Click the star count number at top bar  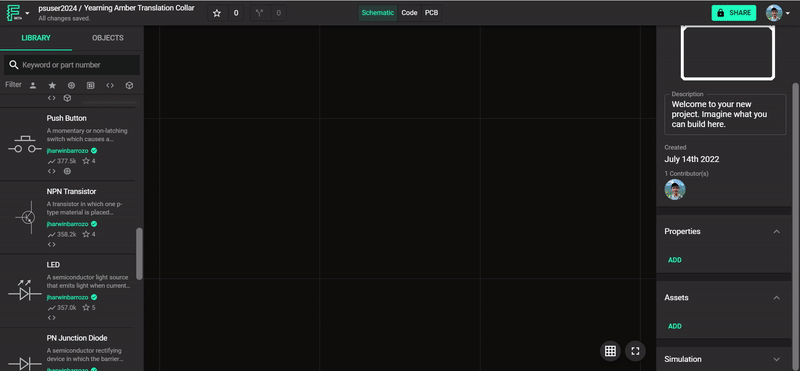(236, 13)
